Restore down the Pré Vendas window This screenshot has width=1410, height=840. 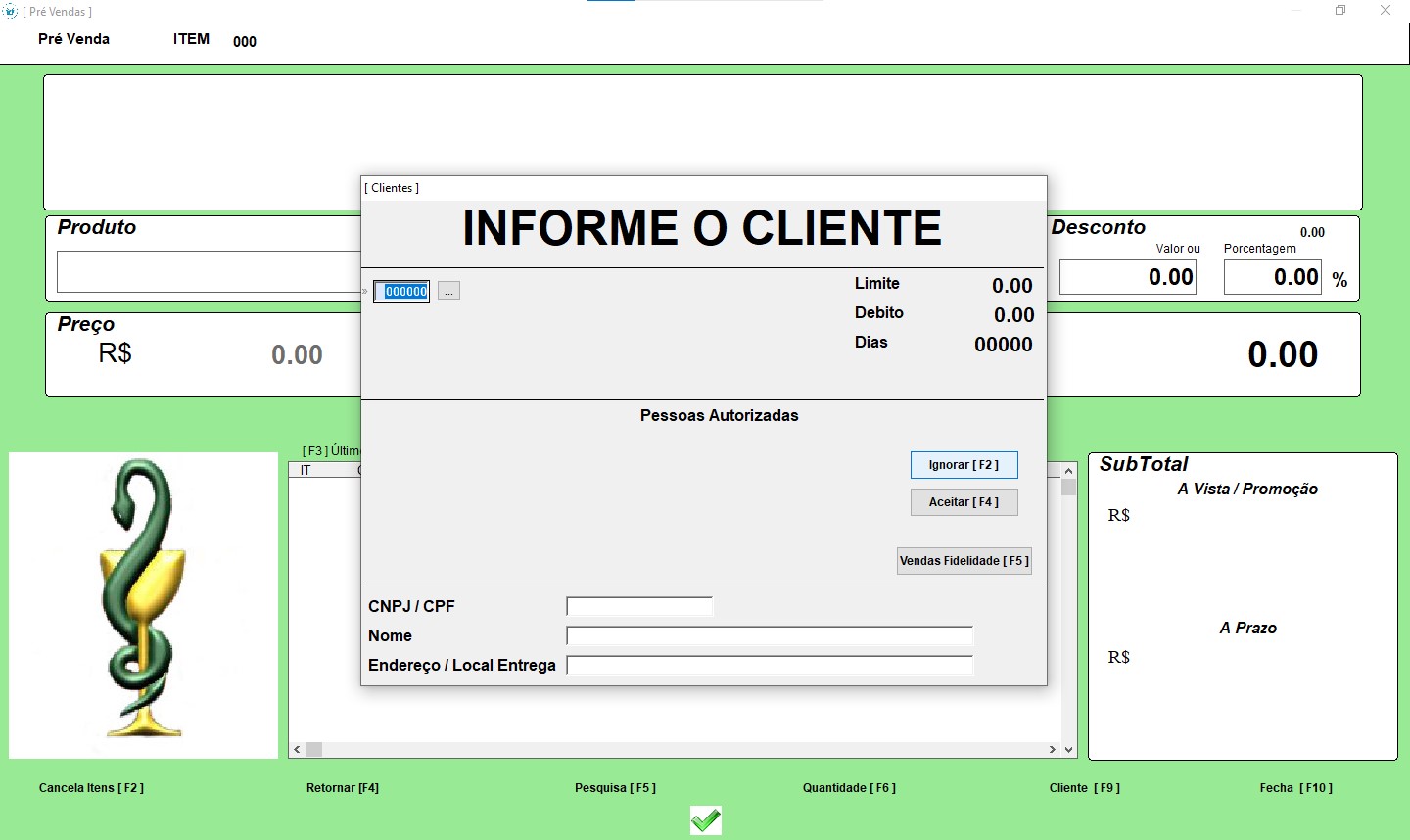pos(1340,11)
